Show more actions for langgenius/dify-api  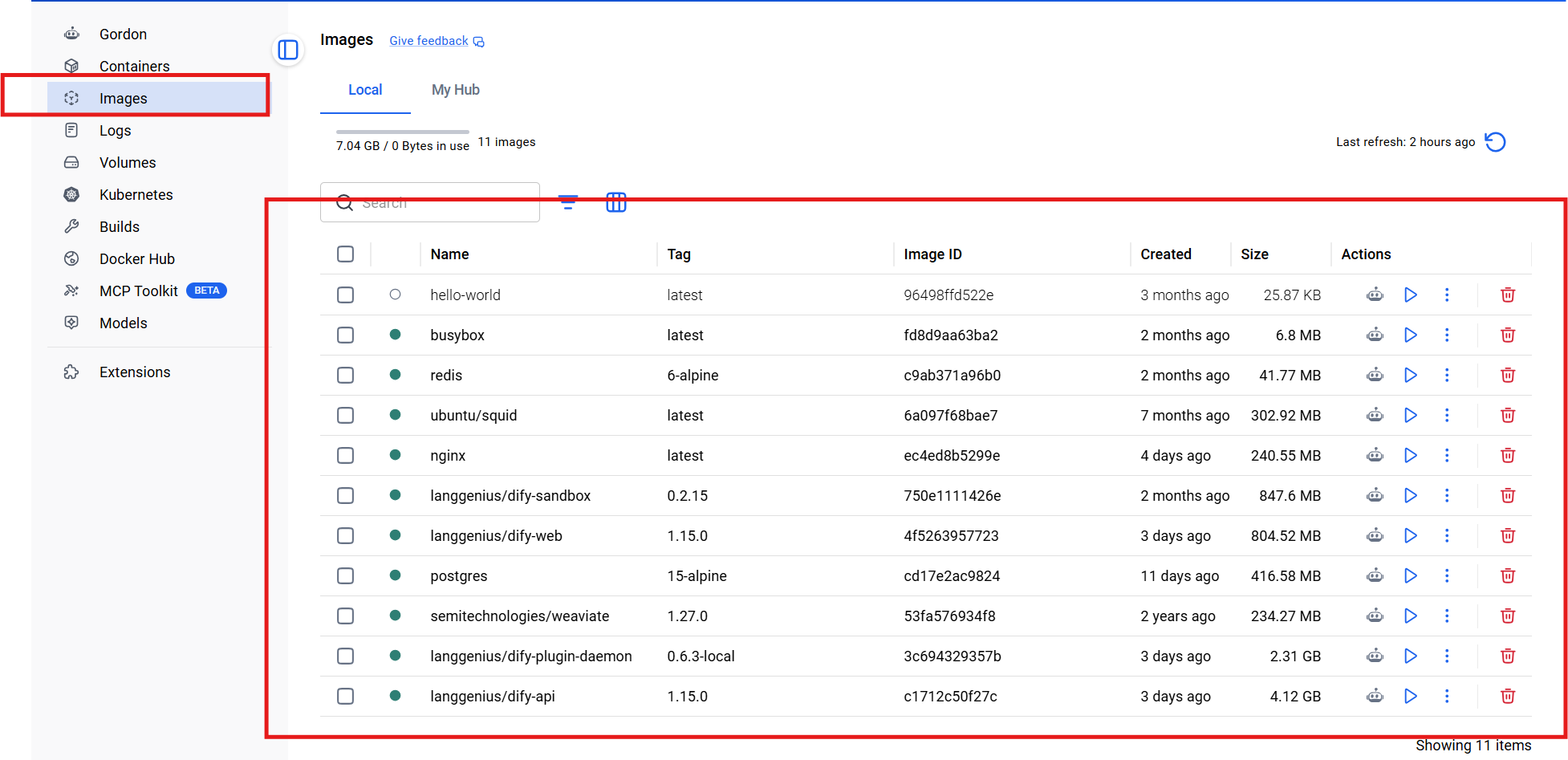click(1447, 696)
